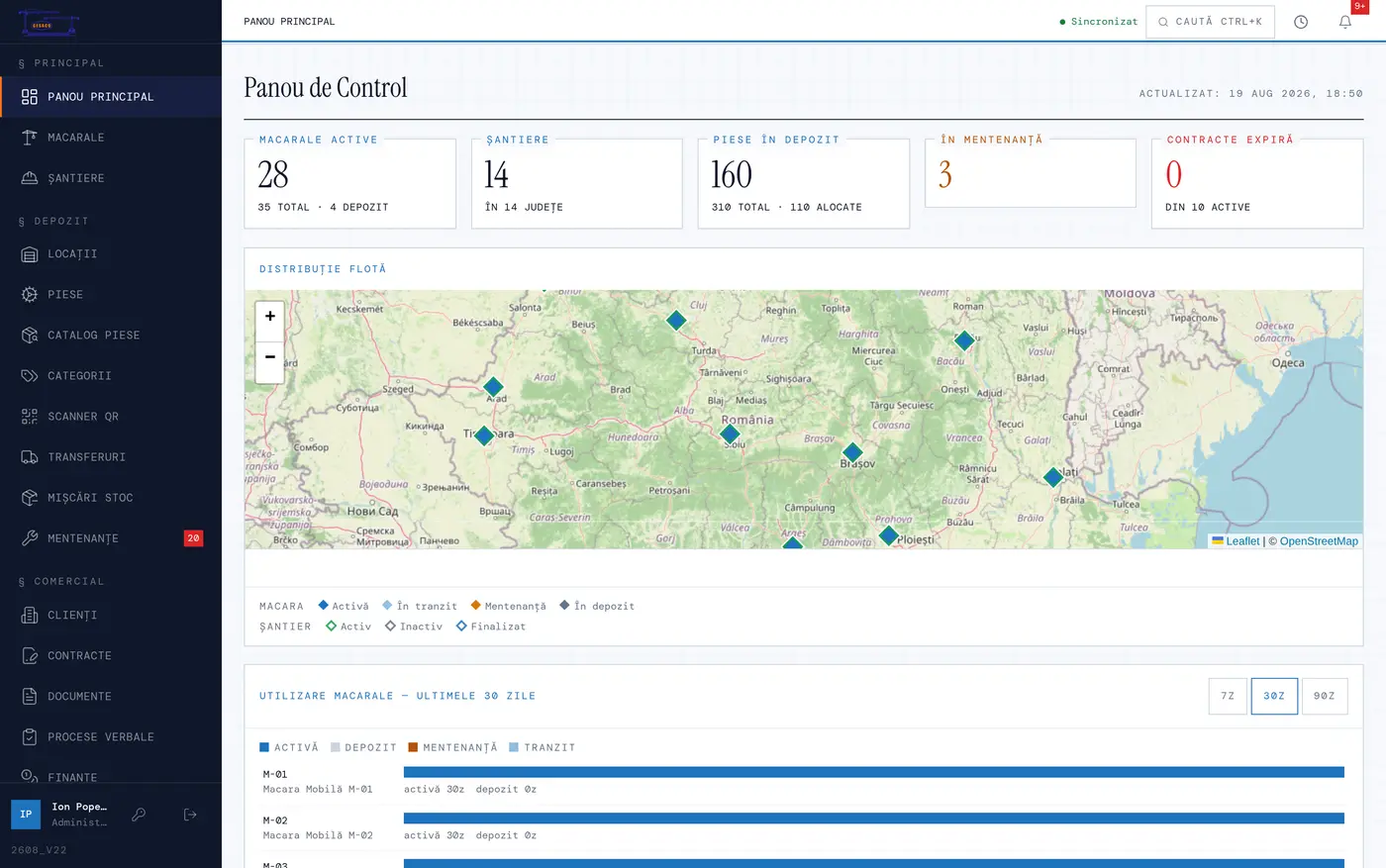
Task: Open Clienți in the sidebar
Action: point(111,616)
